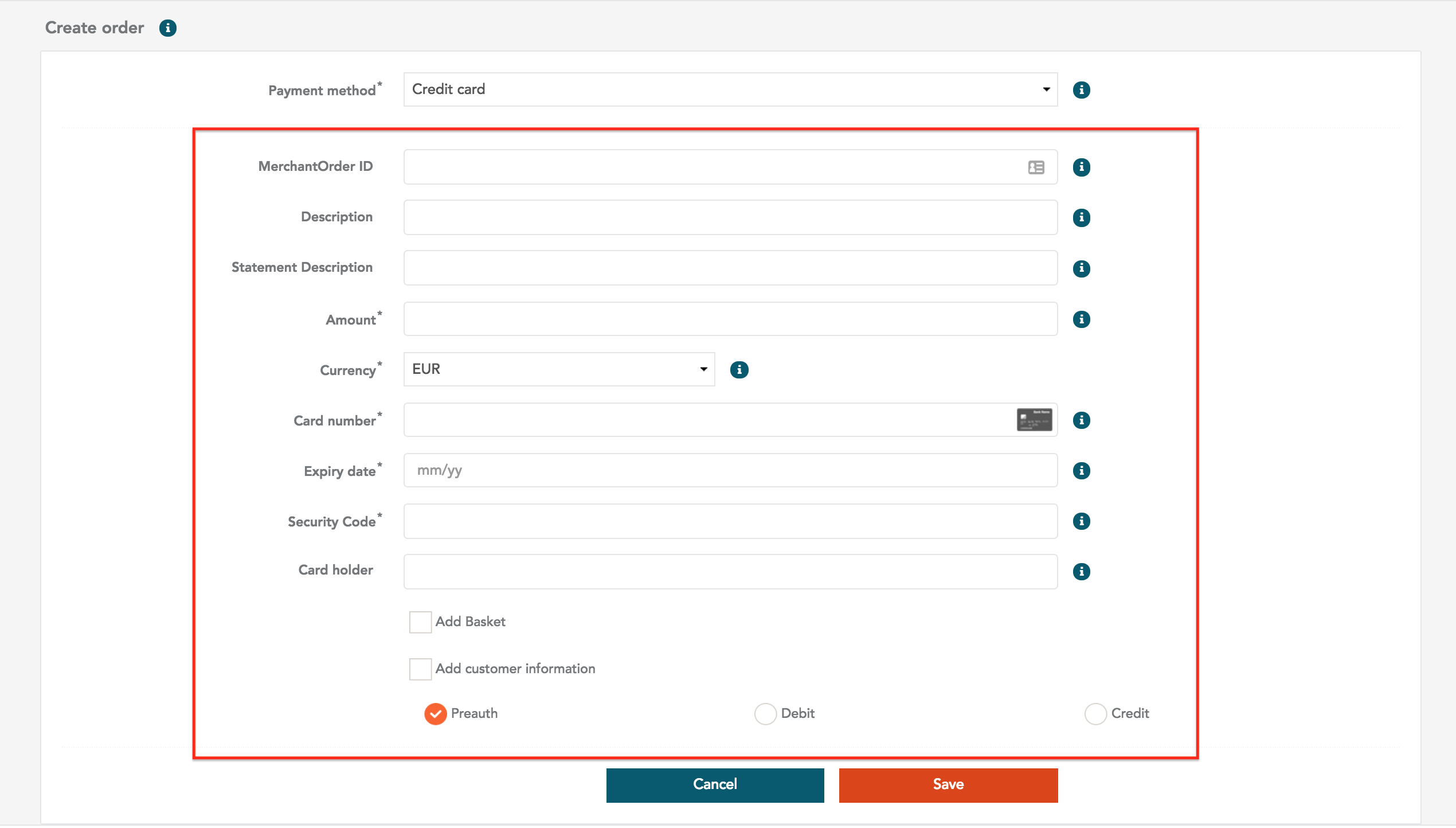Enable the Add Basket checkbox

(418, 621)
